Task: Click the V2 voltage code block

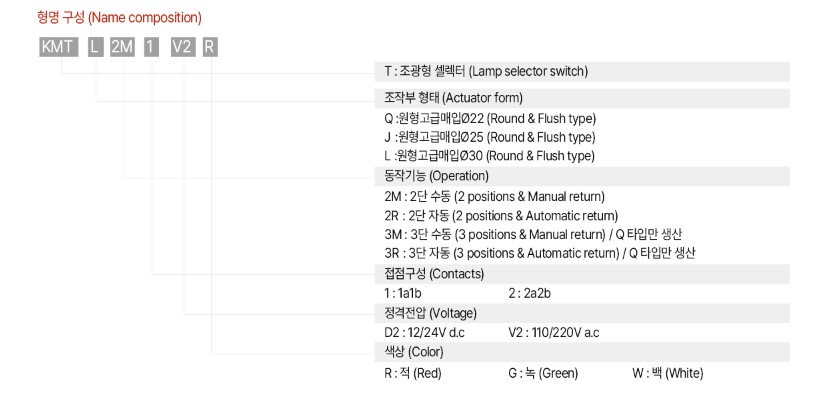Action: [182, 48]
